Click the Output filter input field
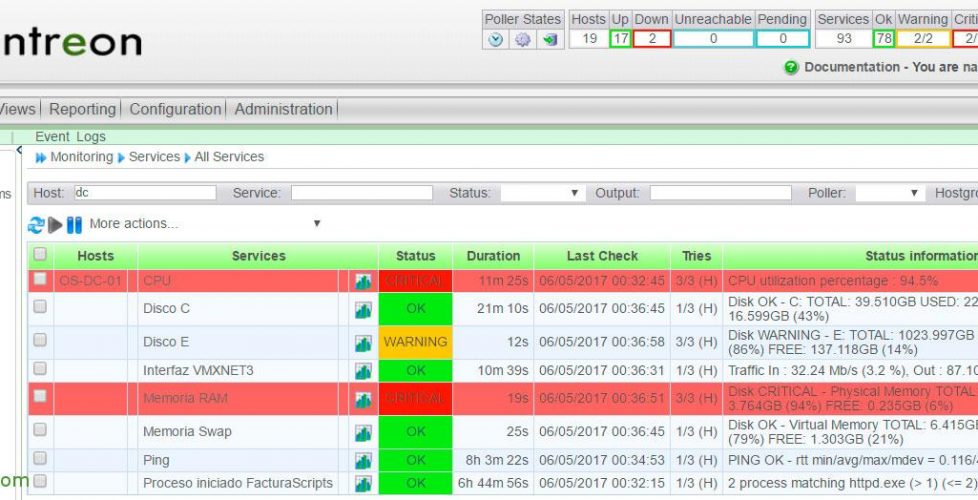 [721, 193]
